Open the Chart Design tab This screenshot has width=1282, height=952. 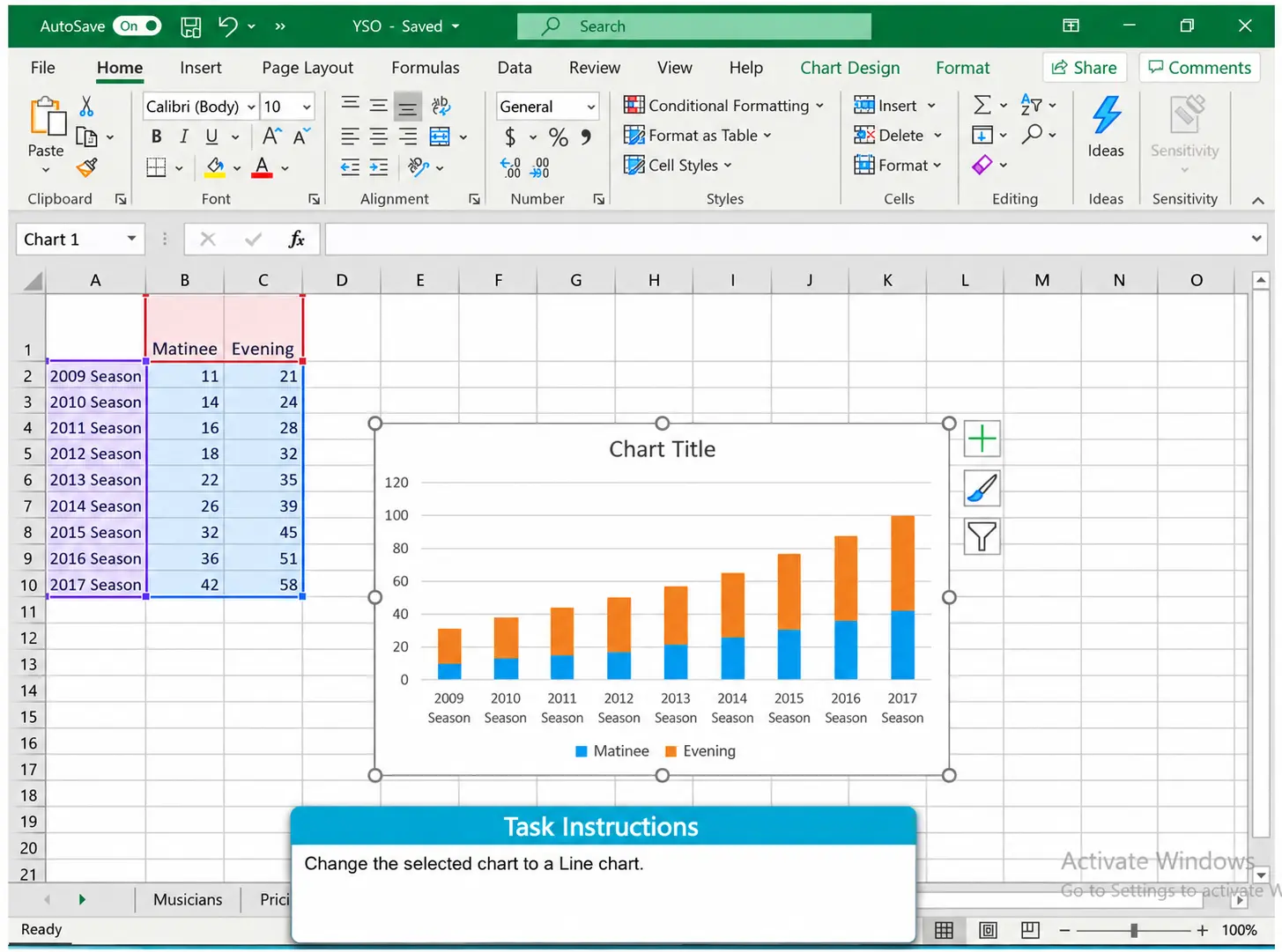pyautogui.click(x=850, y=68)
